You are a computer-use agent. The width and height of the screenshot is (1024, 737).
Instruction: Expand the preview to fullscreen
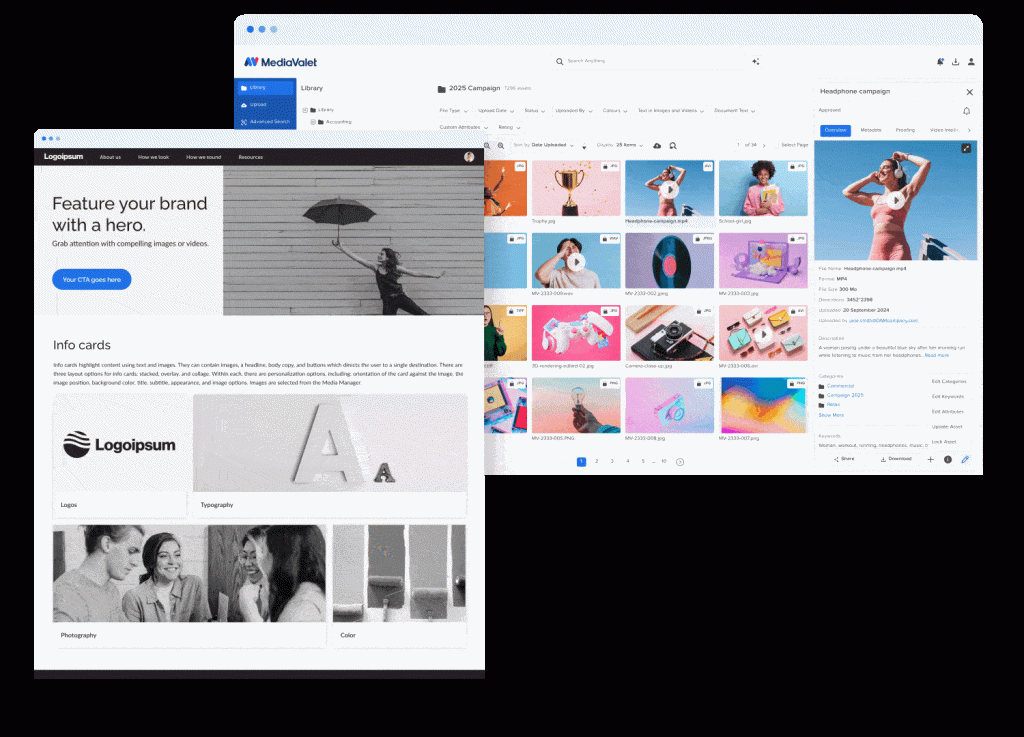966,149
